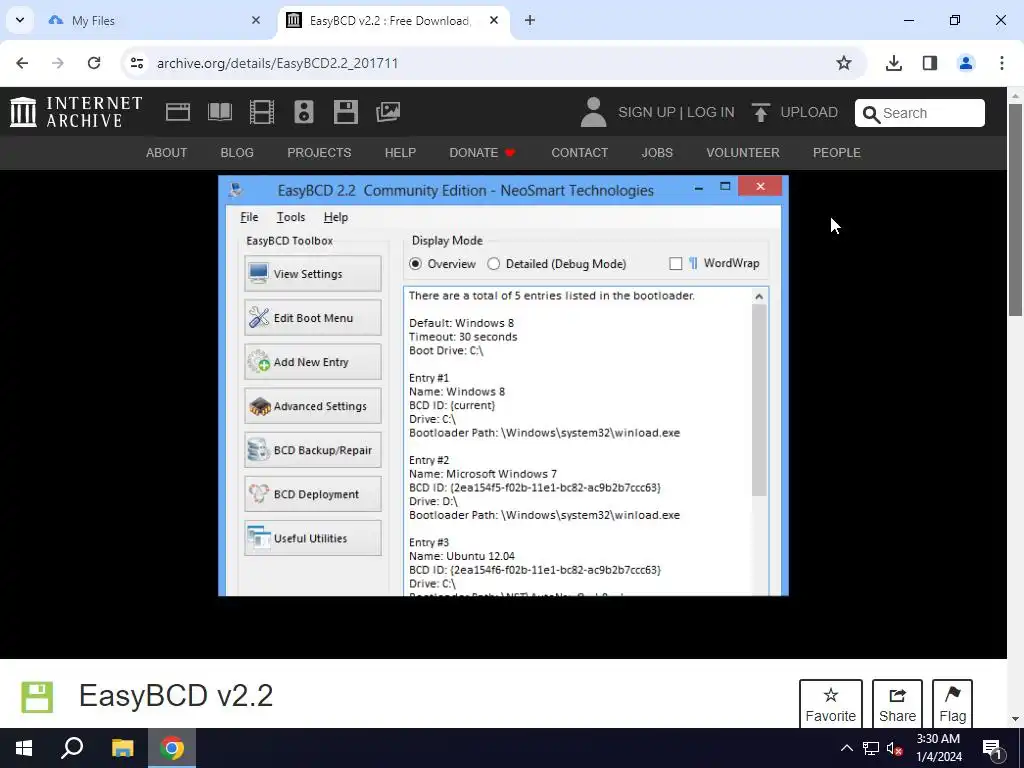
Task: Toggle Chrome side panel icon
Action: click(x=929, y=63)
